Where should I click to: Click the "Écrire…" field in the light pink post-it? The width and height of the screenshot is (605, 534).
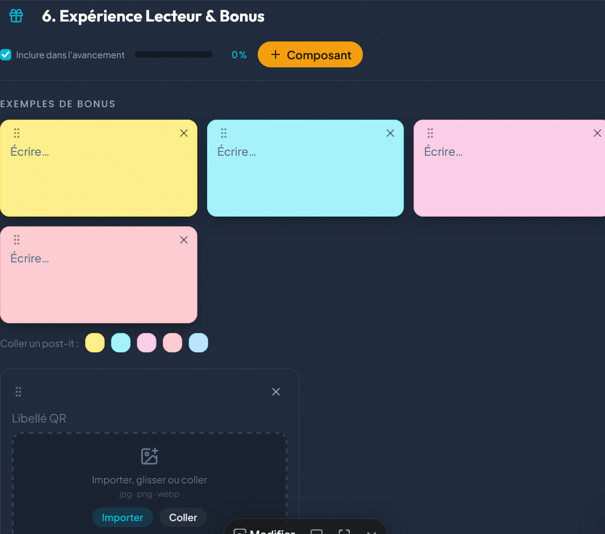(512, 152)
